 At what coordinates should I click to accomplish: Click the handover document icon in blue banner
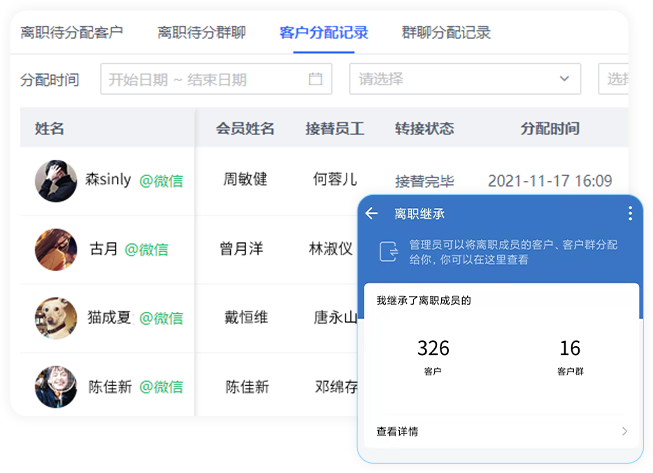click(x=389, y=251)
